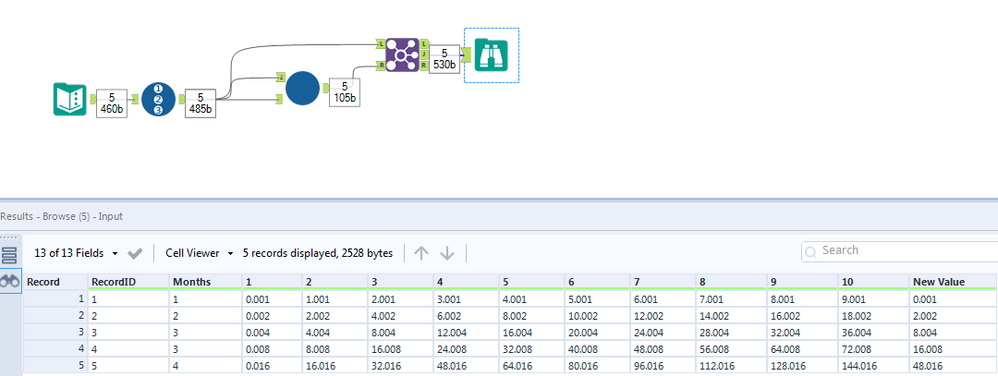
Task: Select cell with value 48.016 in New Value
Action: tap(953, 366)
